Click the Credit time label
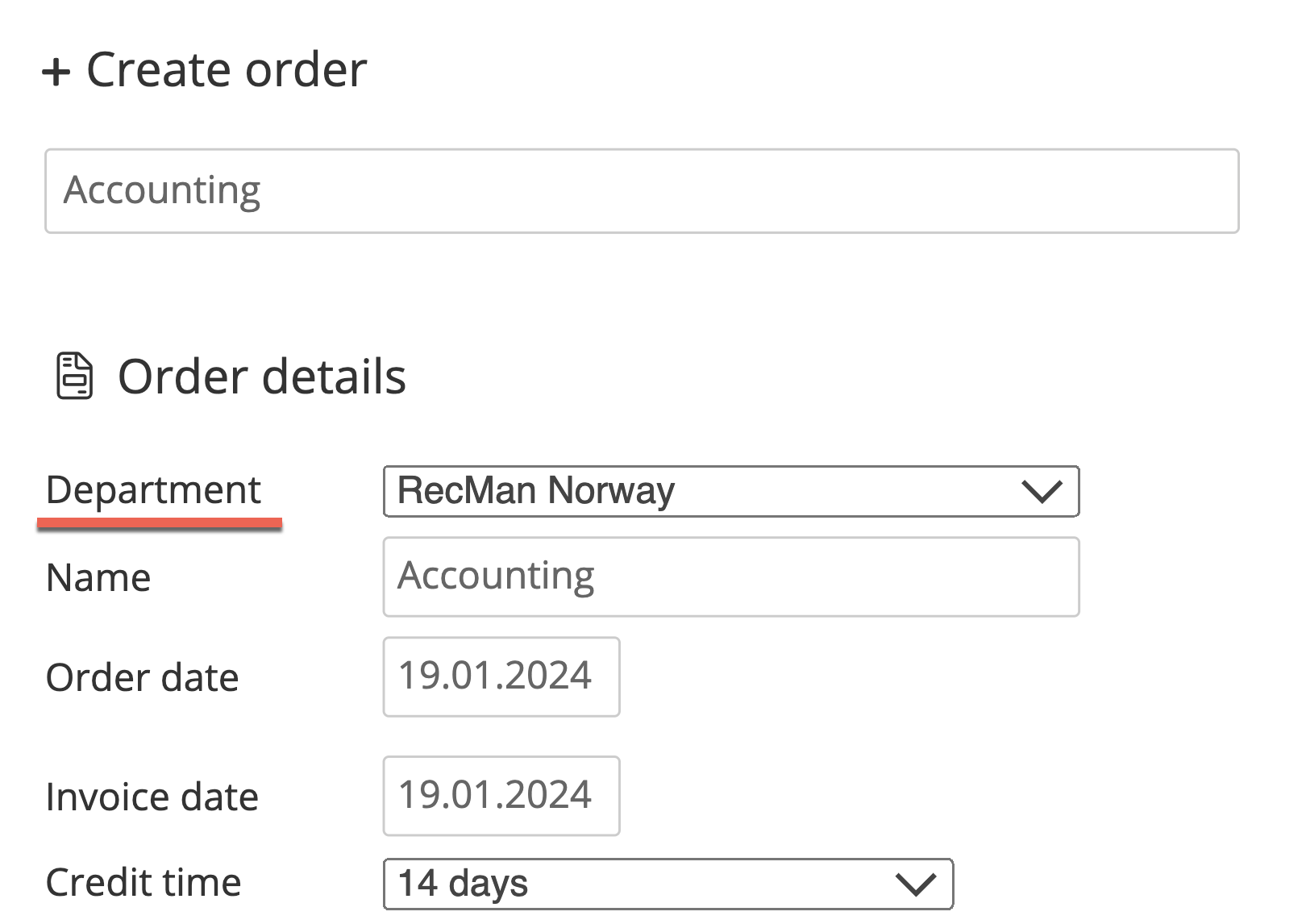1306x924 pixels. (x=143, y=882)
